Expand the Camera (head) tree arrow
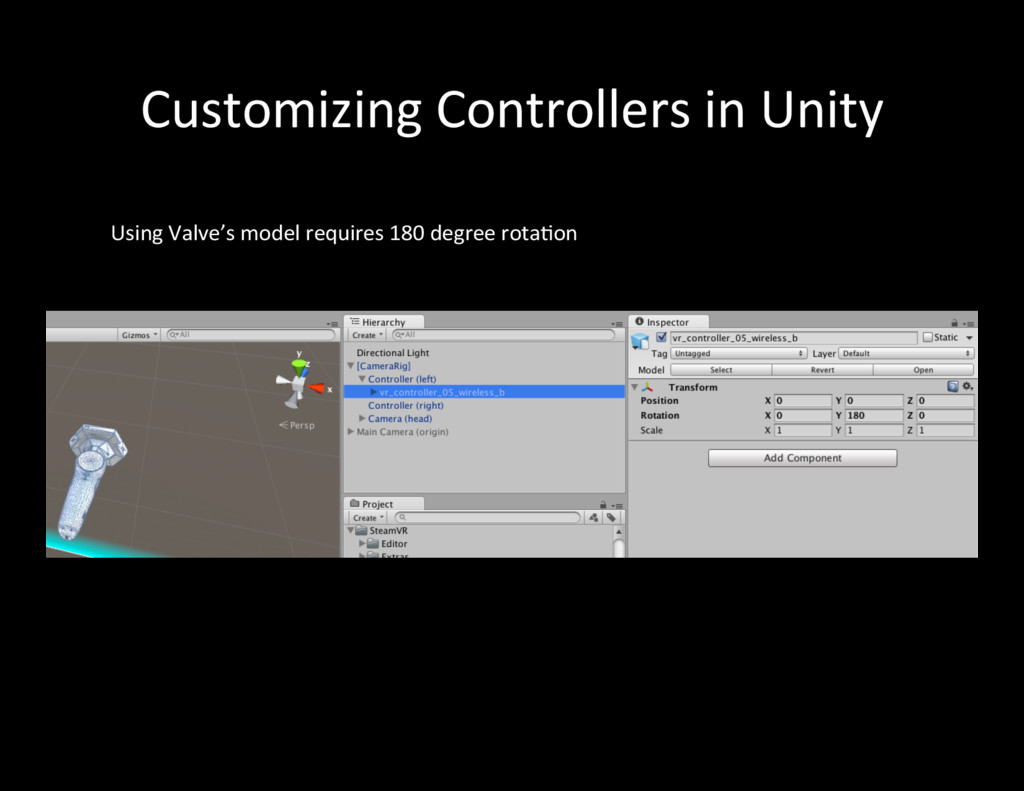 click(x=362, y=418)
